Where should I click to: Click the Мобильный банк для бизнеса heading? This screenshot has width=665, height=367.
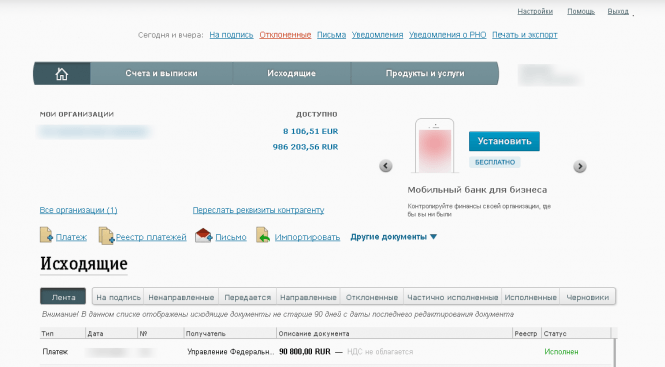477,190
